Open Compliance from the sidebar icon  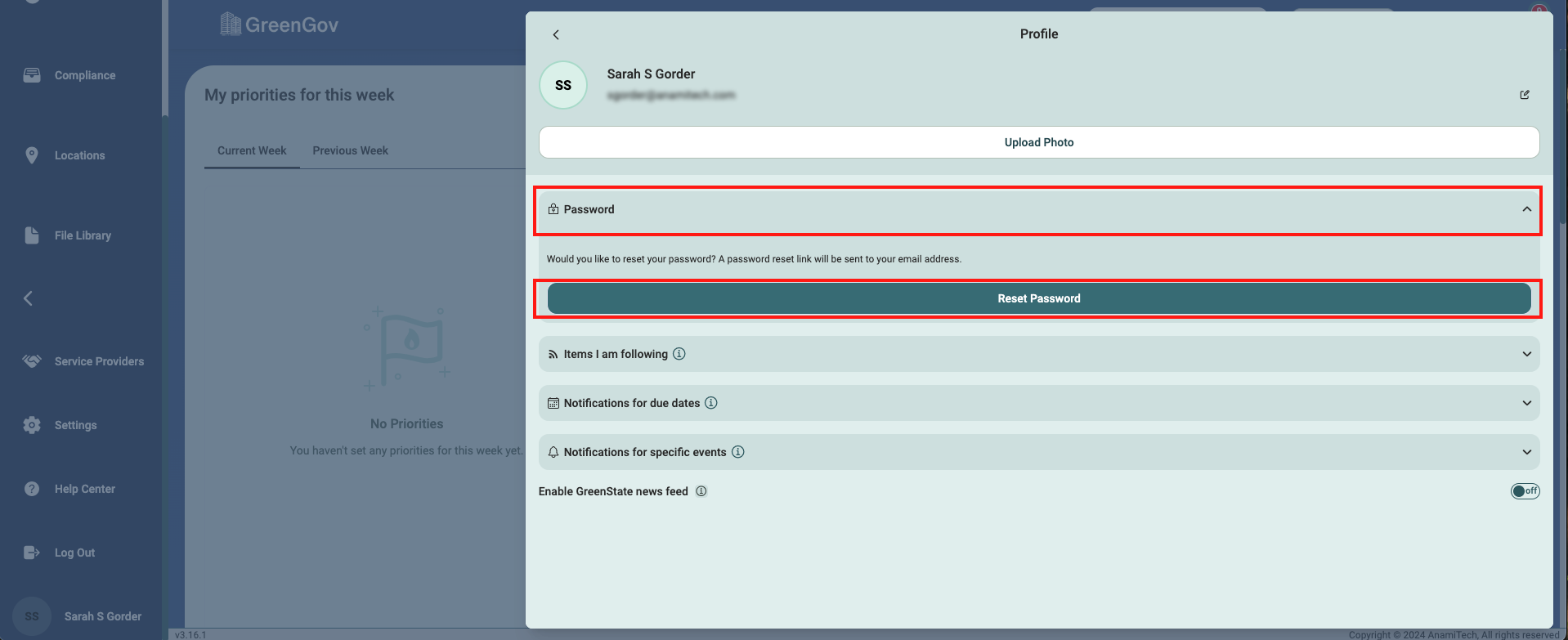click(32, 75)
